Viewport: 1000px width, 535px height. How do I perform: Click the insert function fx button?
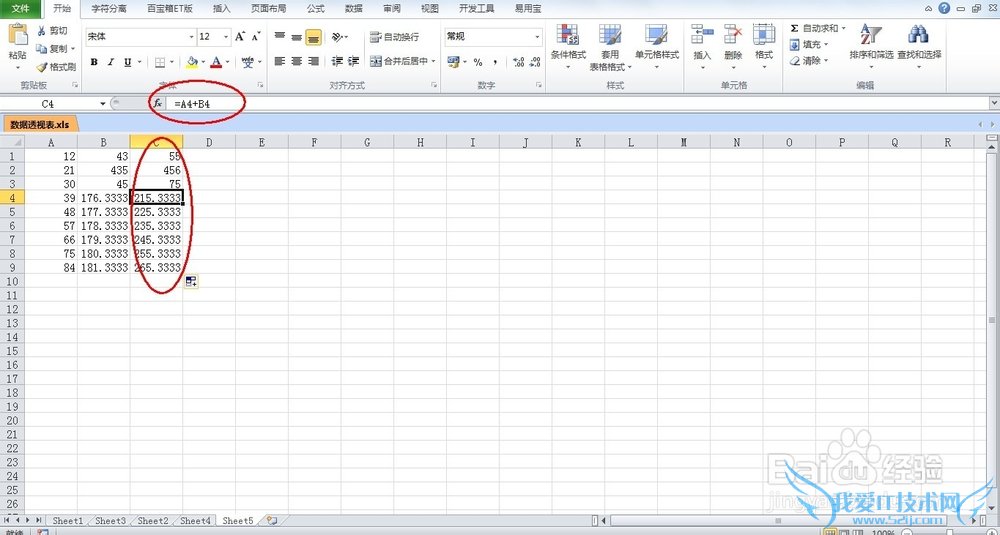tap(158, 103)
